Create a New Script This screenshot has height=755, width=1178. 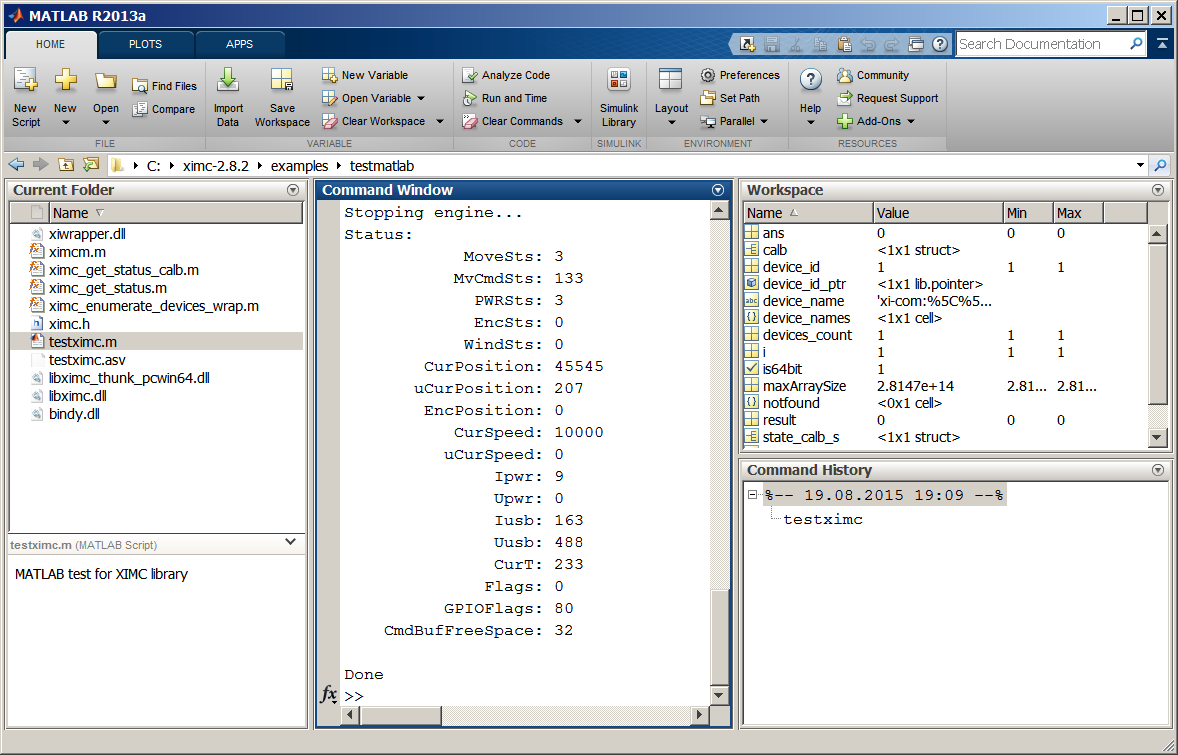(25, 95)
